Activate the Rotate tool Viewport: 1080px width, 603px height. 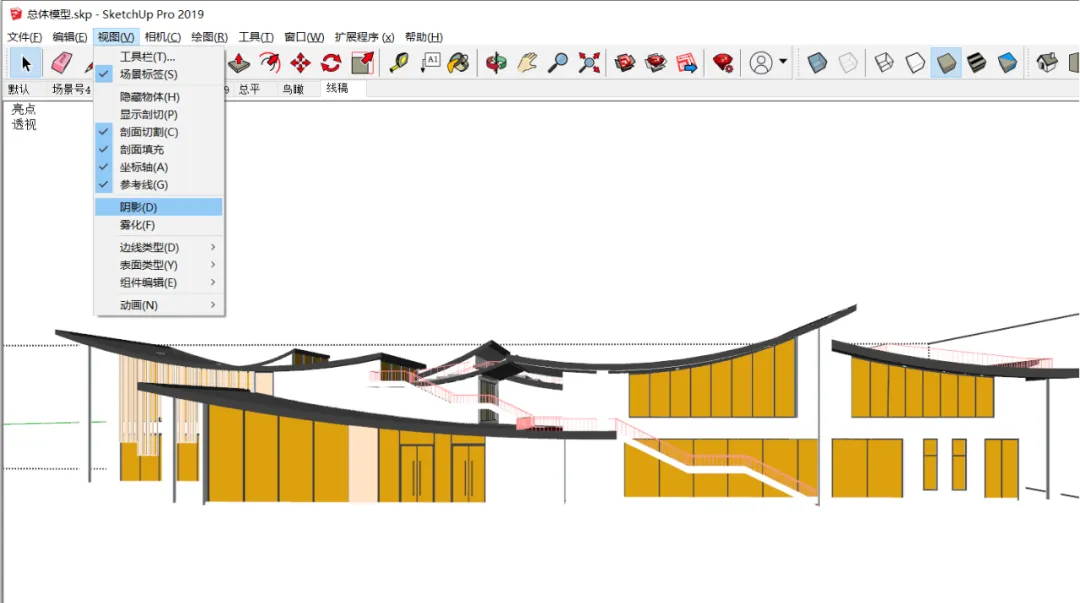[331, 63]
